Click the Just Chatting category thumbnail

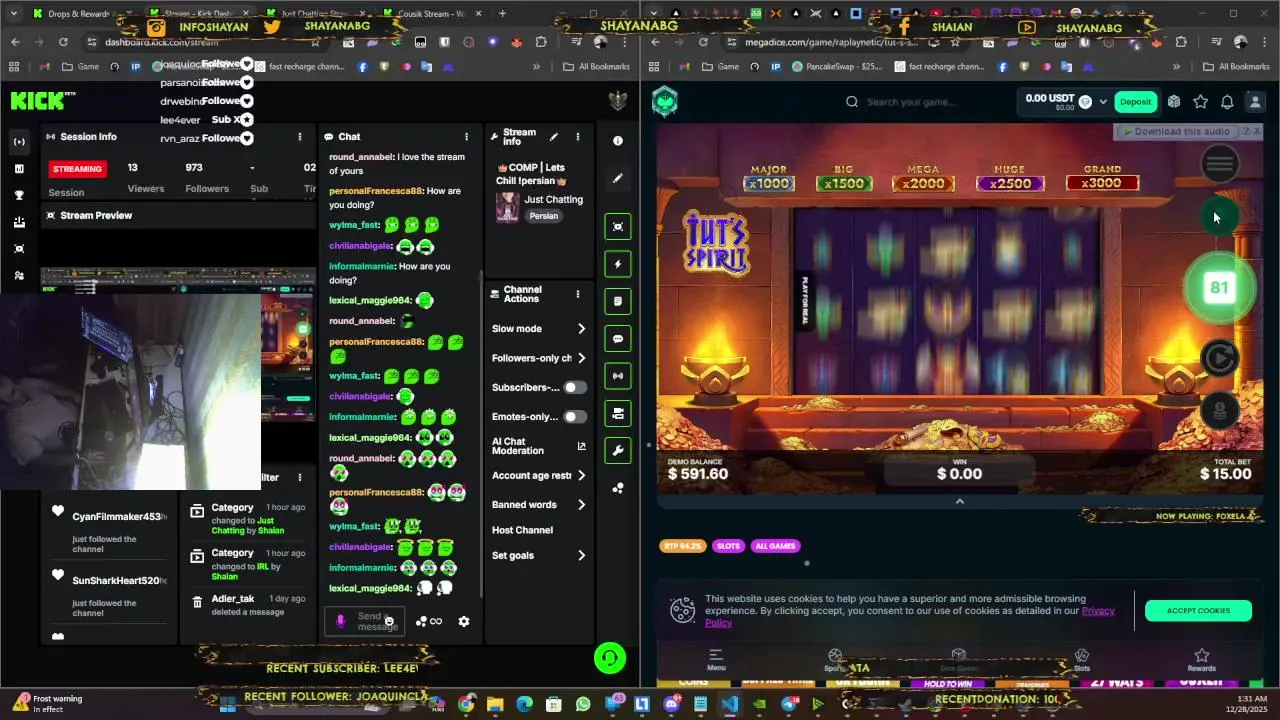[x=508, y=207]
